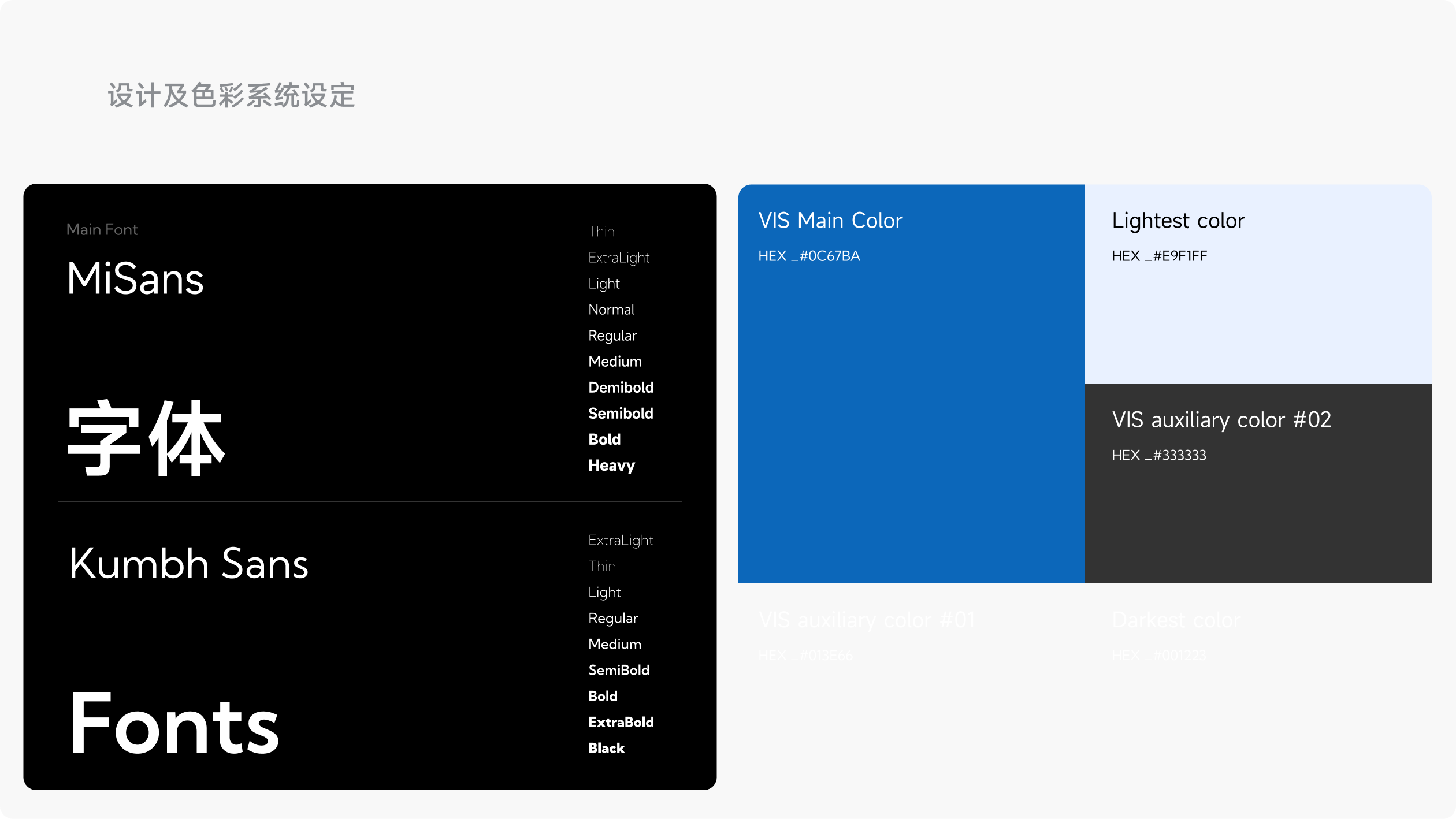1456x819 pixels.
Task: Select the MiSans Demibold weight label
Action: click(621, 388)
